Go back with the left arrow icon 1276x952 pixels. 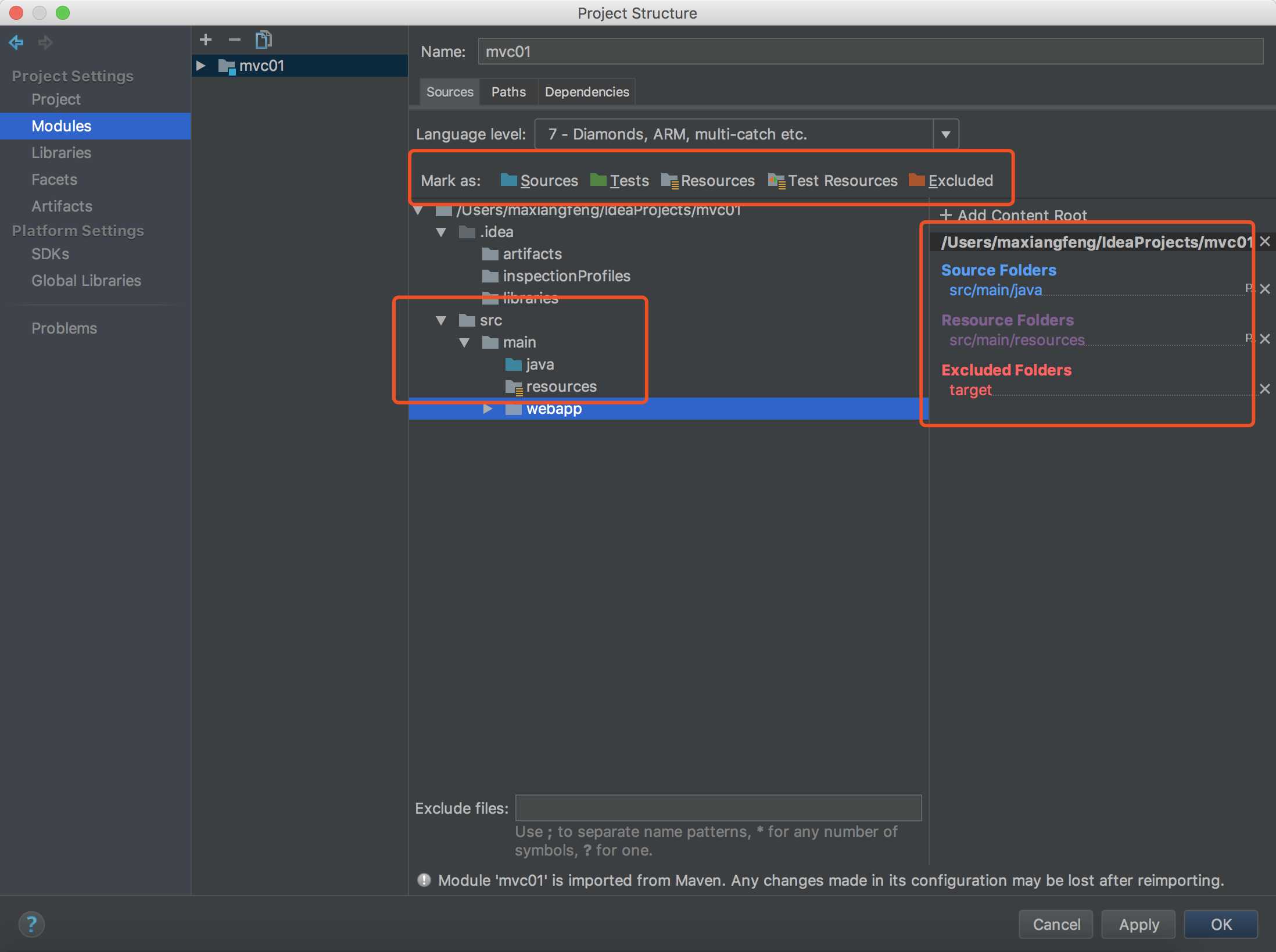click(x=16, y=42)
